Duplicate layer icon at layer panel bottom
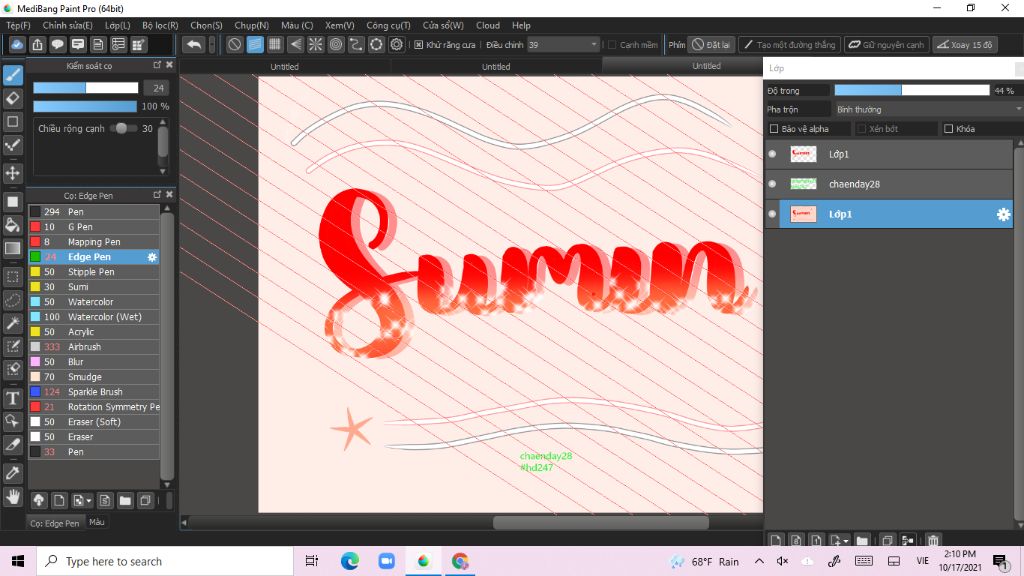Image resolution: width=1024 pixels, height=576 pixels. pyautogui.click(x=887, y=540)
